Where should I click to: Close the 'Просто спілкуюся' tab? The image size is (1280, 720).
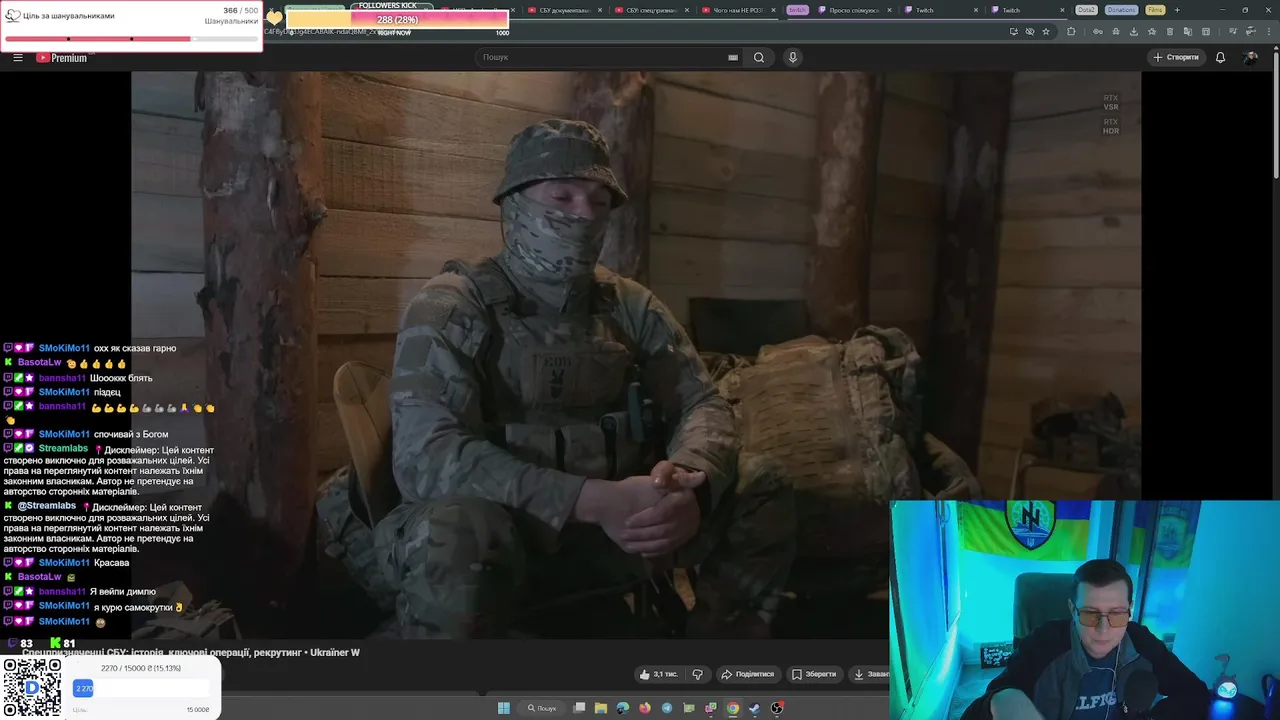pos(889,10)
